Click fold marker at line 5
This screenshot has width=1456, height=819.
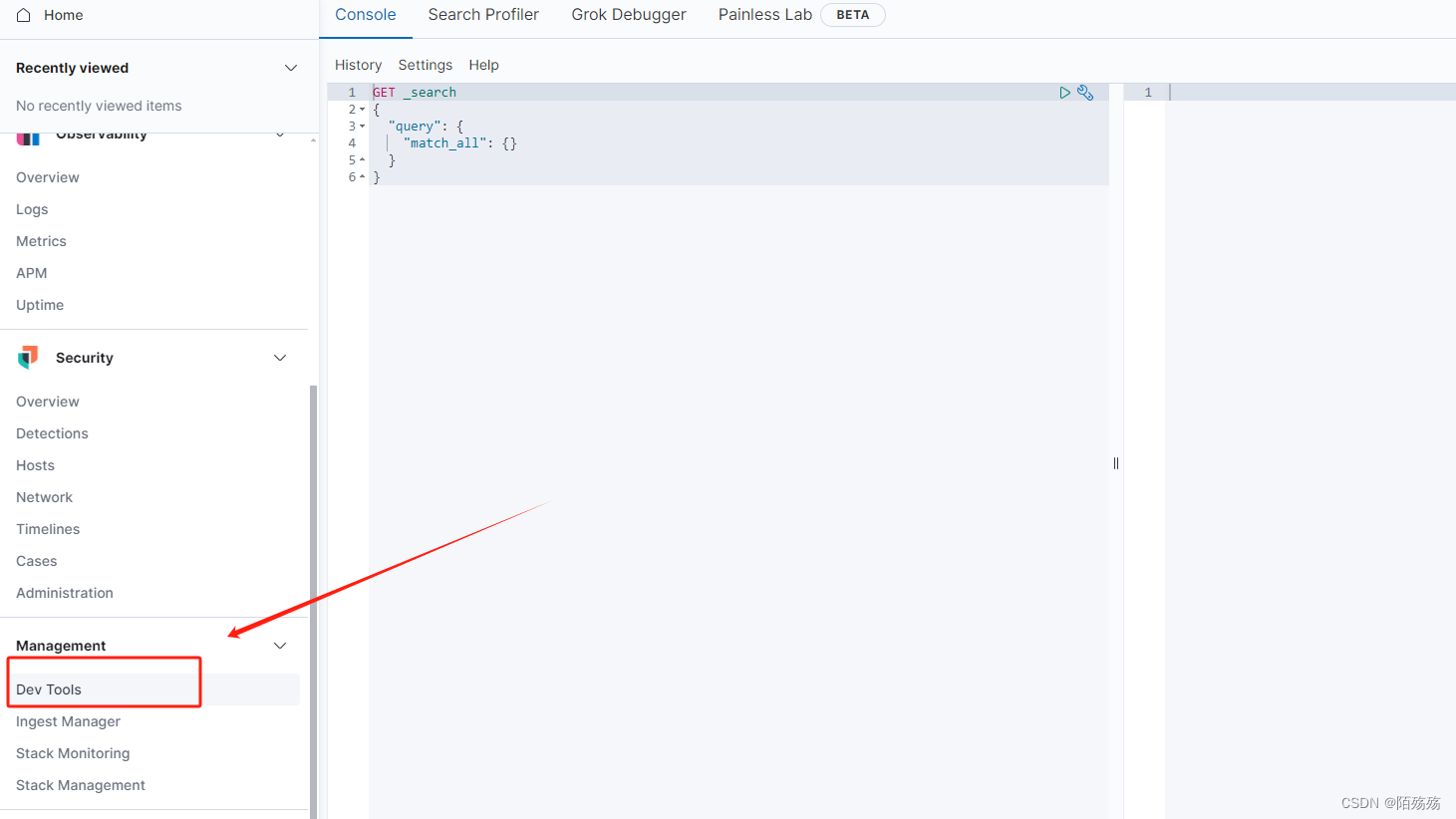coord(362,160)
